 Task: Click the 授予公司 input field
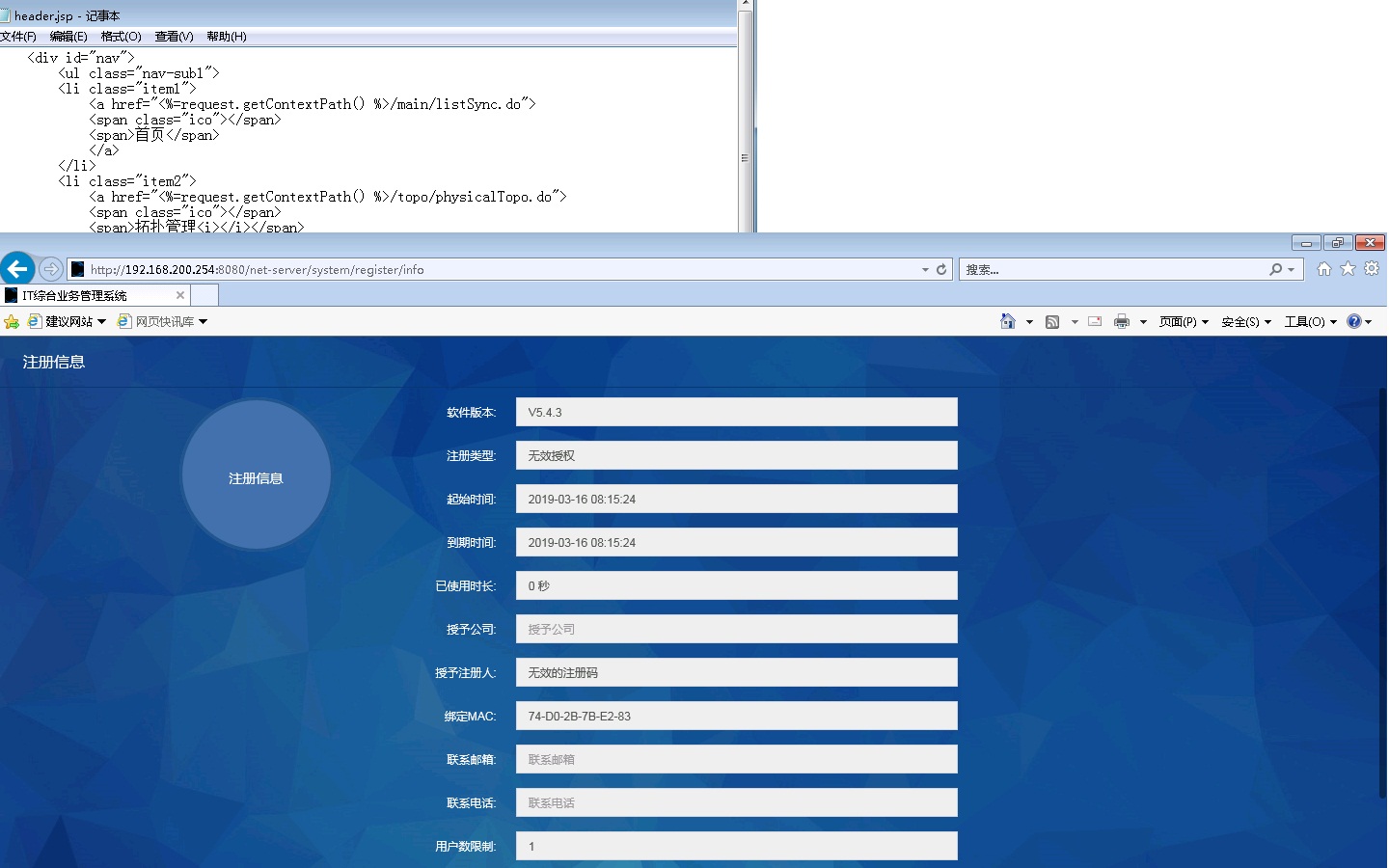[736, 629]
